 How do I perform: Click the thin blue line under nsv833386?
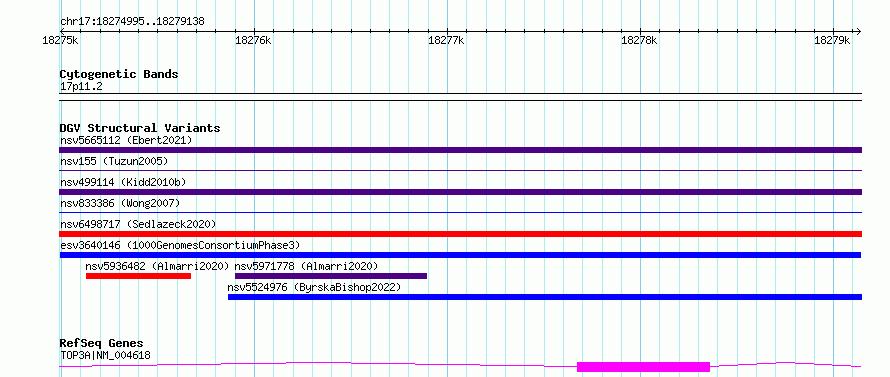click(460, 212)
